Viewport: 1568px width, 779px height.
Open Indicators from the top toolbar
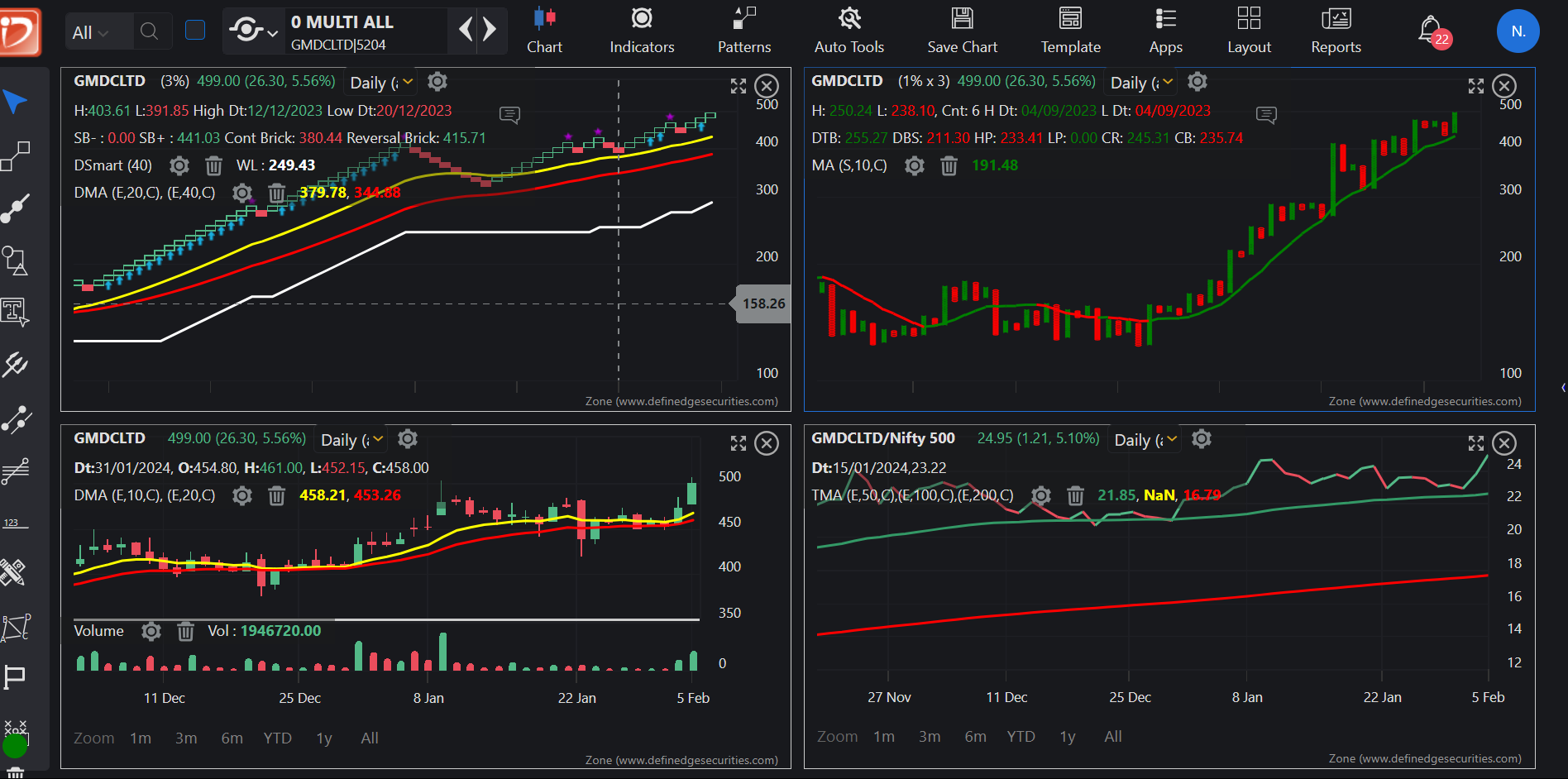[642, 31]
